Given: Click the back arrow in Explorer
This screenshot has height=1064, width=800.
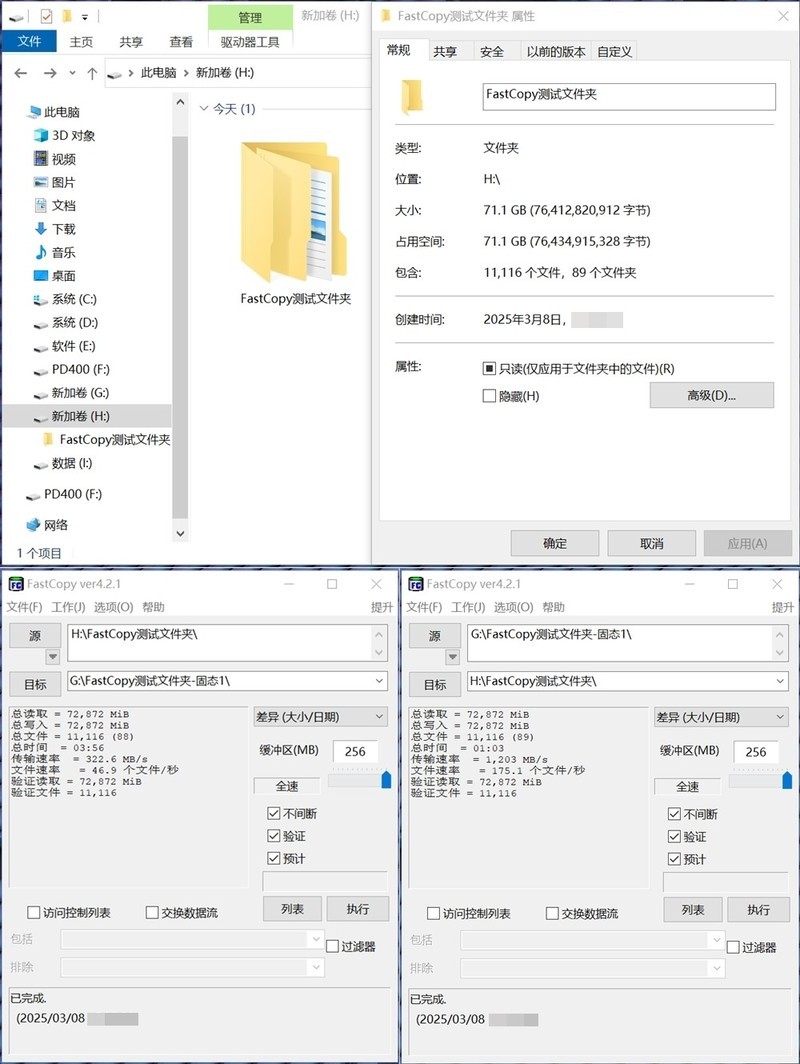Looking at the screenshot, I should pyautogui.click(x=20, y=72).
